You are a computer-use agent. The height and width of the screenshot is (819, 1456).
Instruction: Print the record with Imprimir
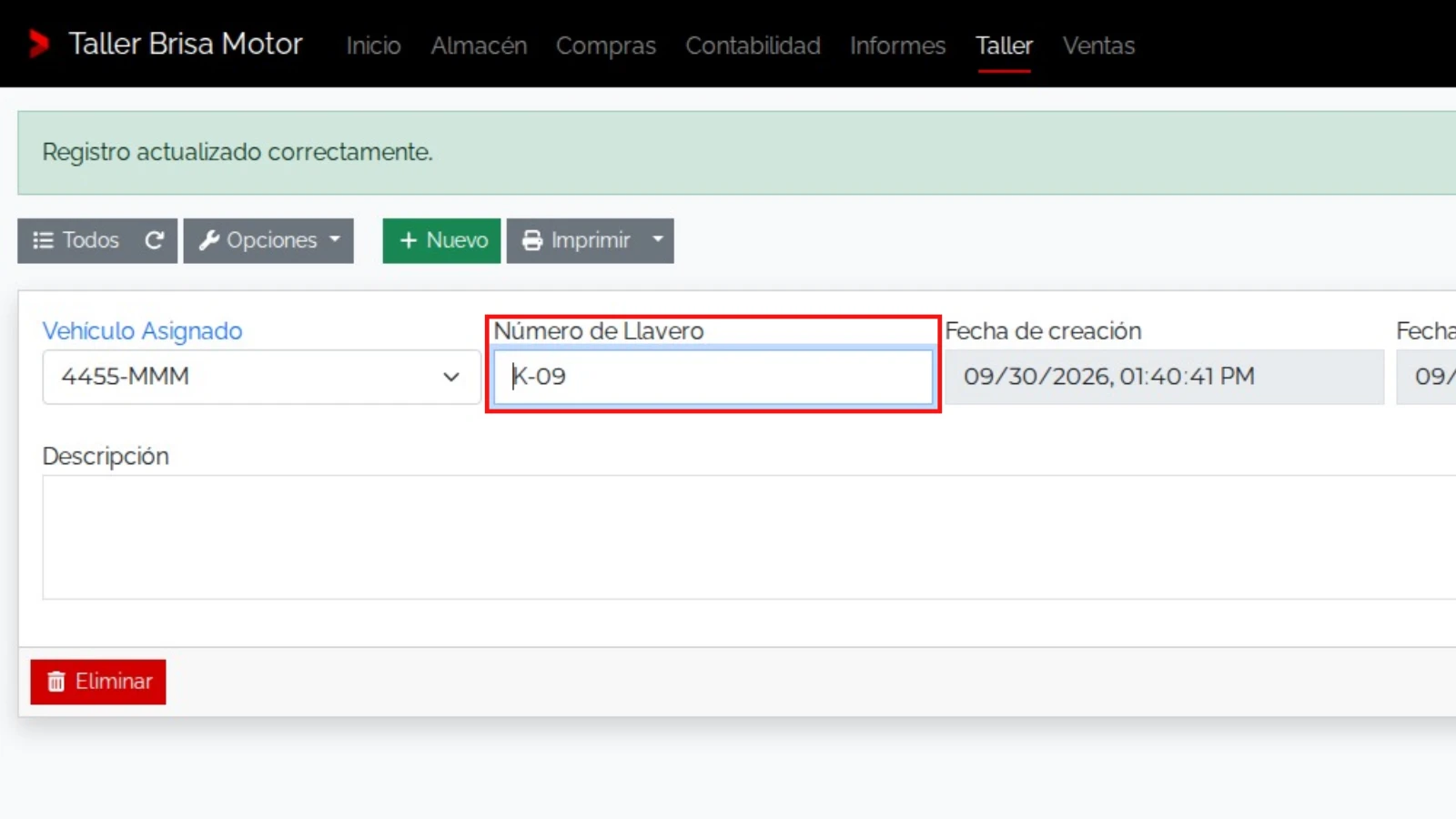click(x=575, y=240)
